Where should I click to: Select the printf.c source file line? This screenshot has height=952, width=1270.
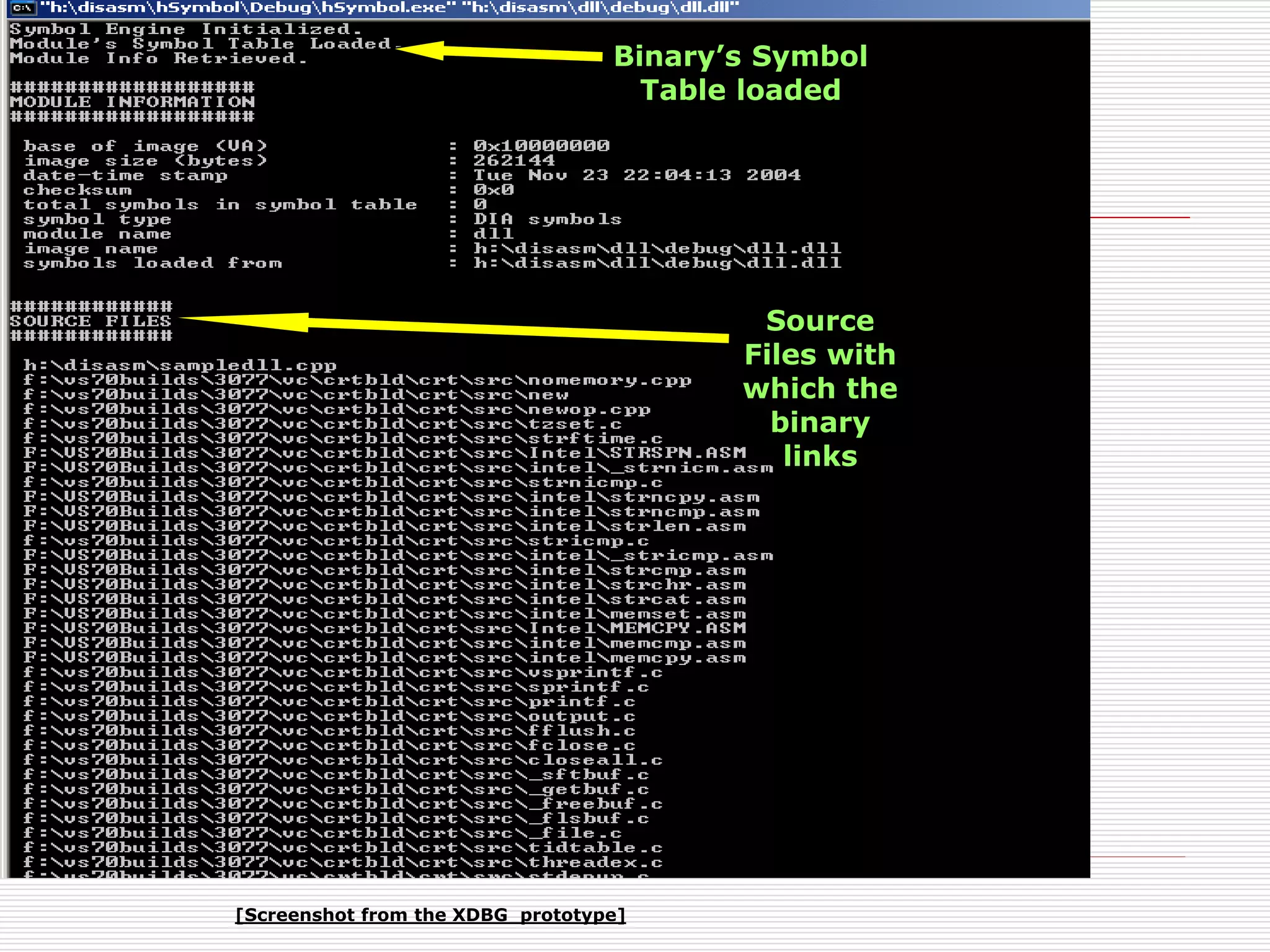[329, 702]
